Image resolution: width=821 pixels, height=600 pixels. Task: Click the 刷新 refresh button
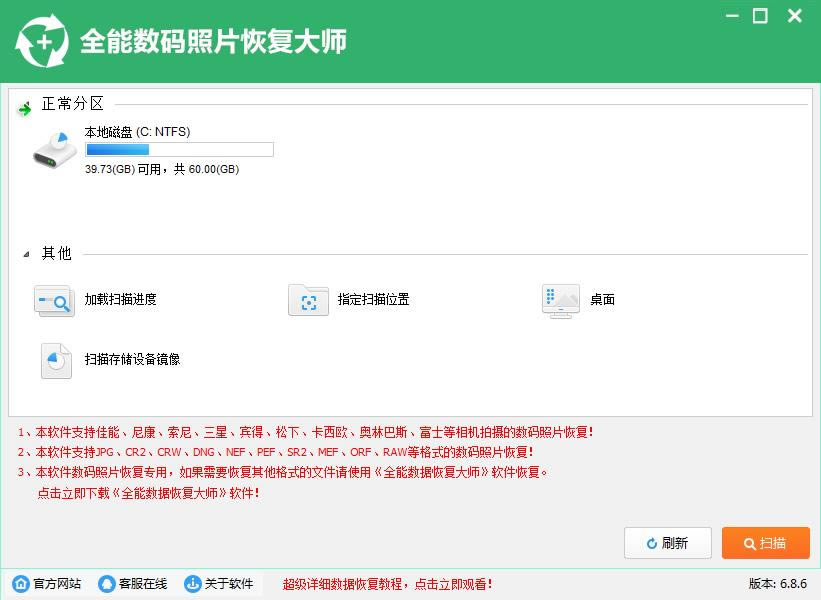tap(668, 543)
